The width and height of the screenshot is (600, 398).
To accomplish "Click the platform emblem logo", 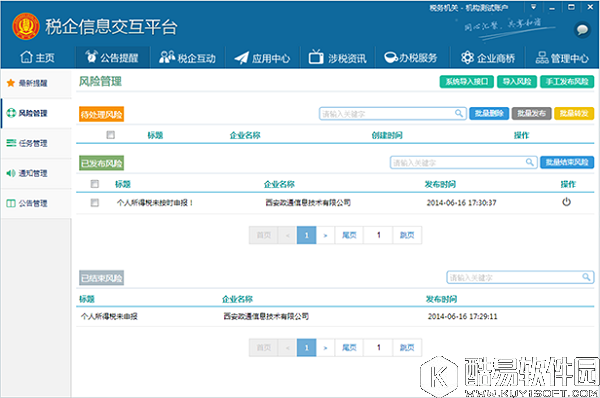I will click(26, 26).
